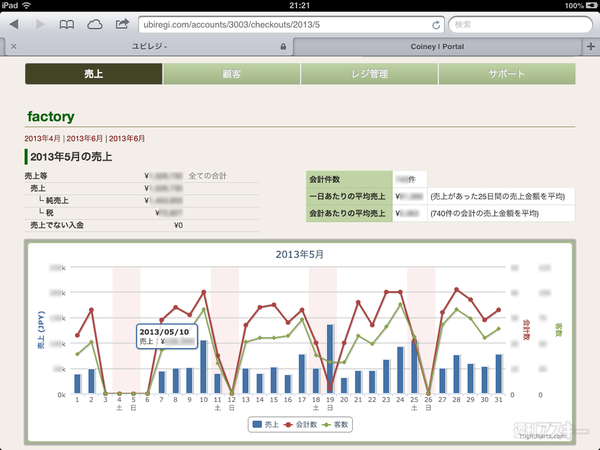This screenshot has width=600, height=450.
Task: Open the 2013年4月 month link
Action: tap(42, 139)
